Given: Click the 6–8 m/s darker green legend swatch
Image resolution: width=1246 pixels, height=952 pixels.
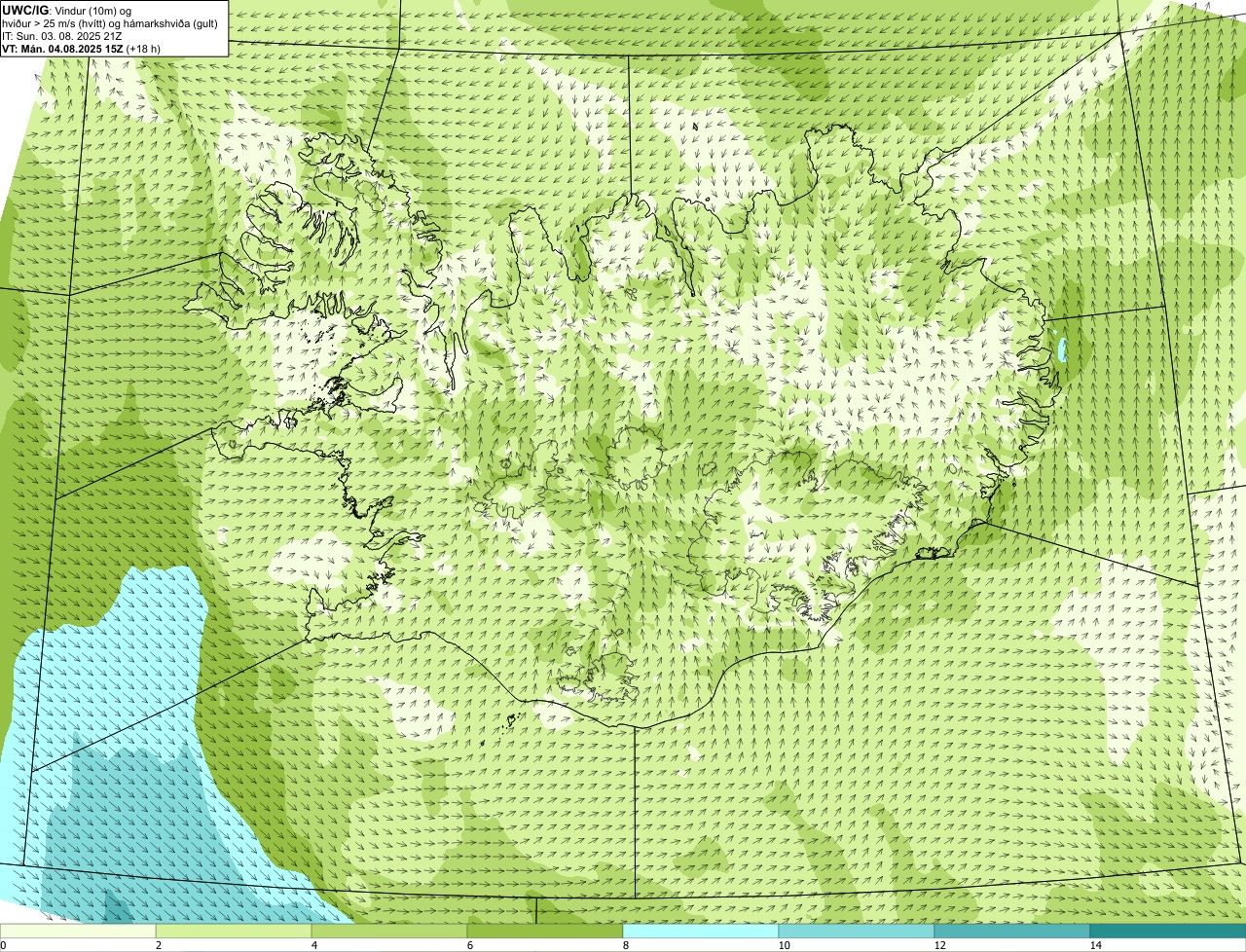Looking at the screenshot, I should (x=545, y=931).
